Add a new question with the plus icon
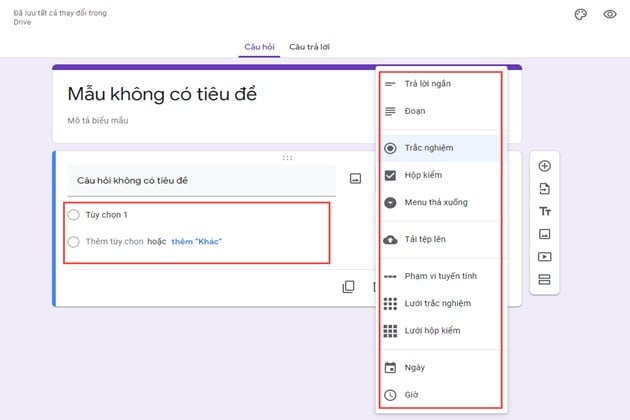 point(544,166)
